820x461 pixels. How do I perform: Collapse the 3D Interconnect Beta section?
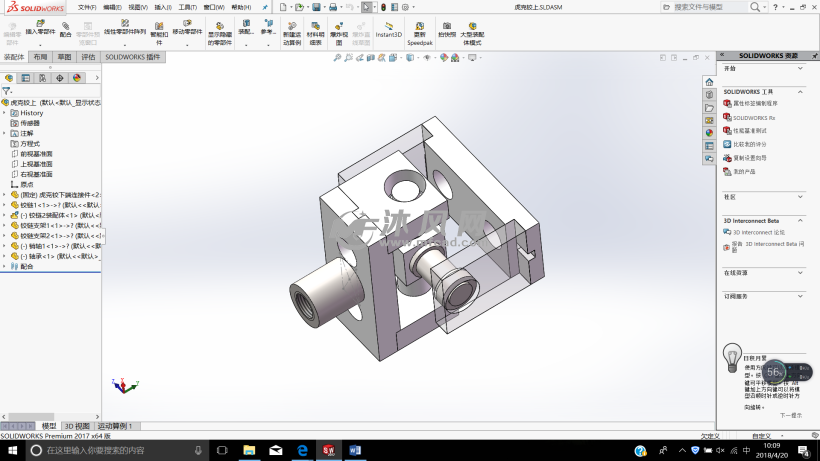click(x=800, y=221)
